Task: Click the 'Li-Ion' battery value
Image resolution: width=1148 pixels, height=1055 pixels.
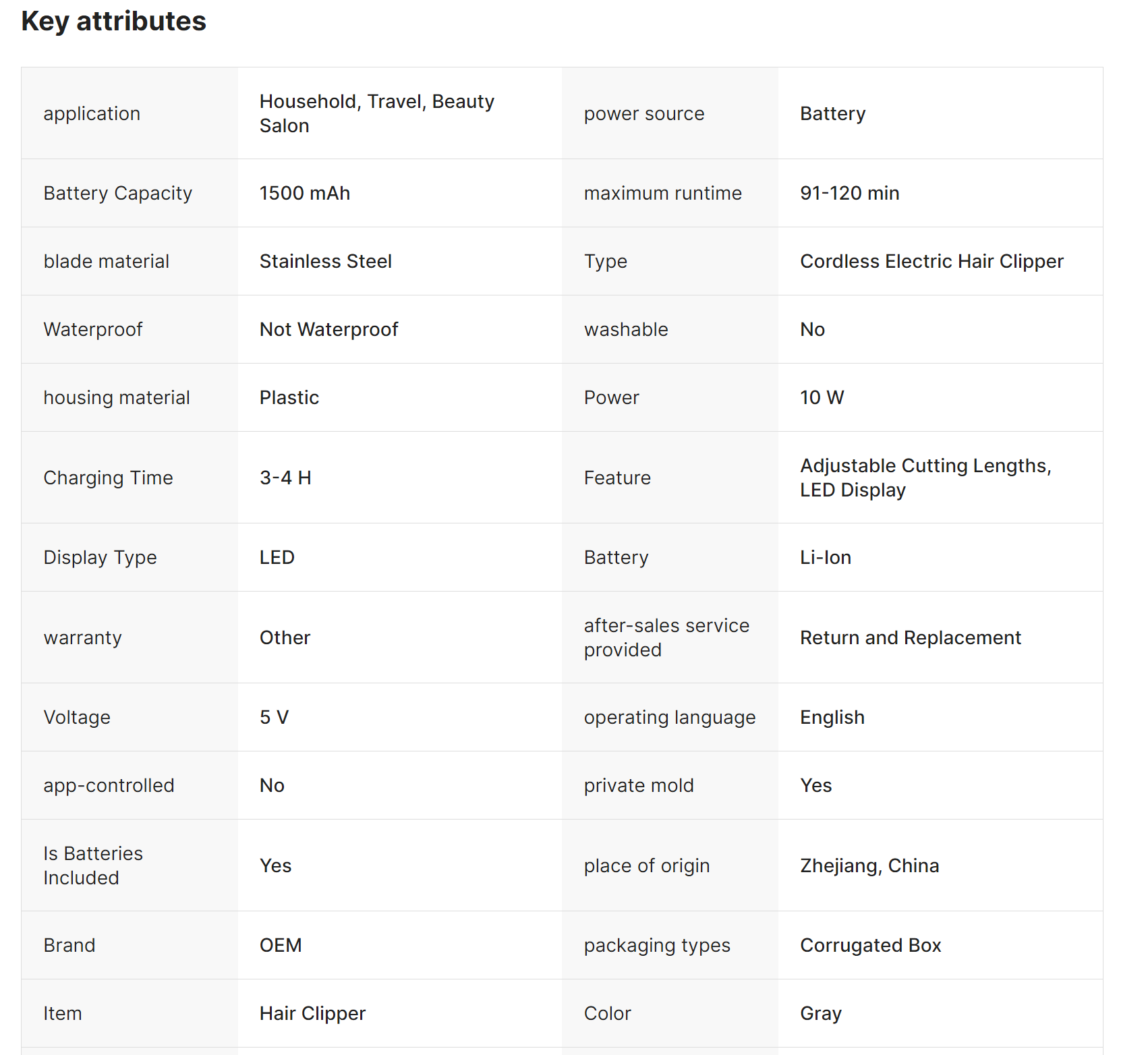Action: (x=825, y=558)
